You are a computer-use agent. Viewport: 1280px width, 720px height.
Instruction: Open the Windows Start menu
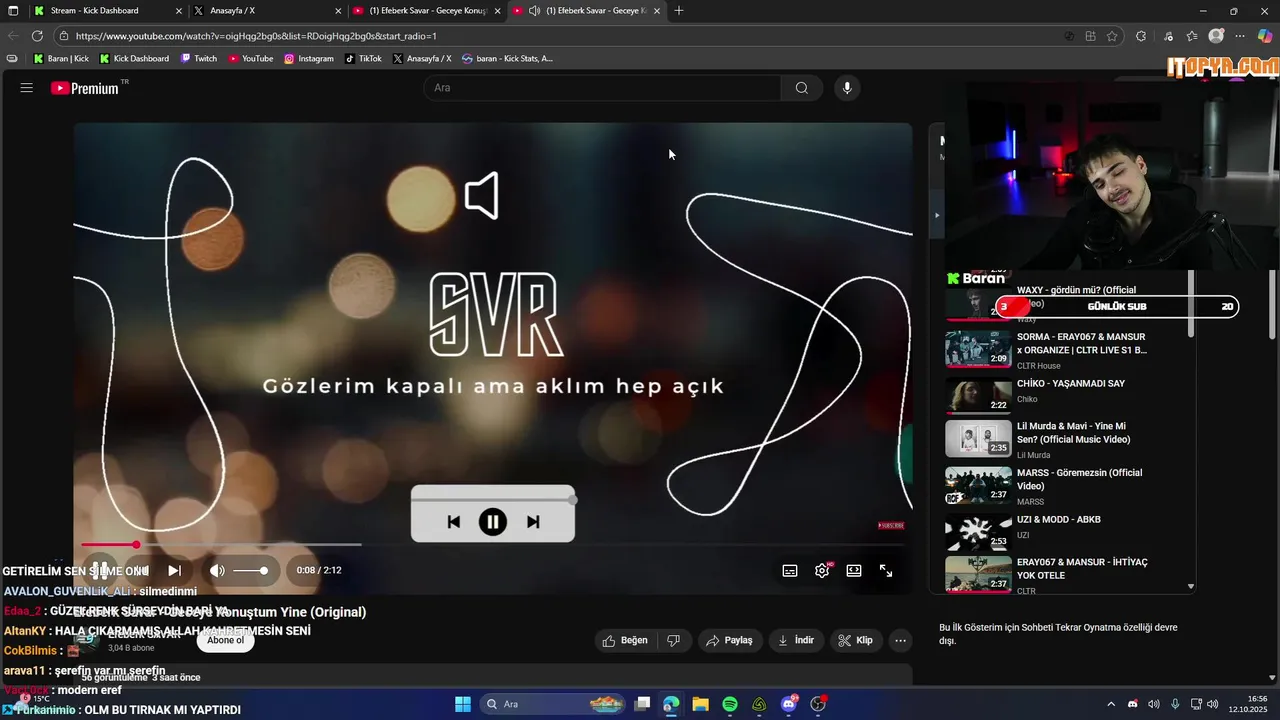point(463,704)
